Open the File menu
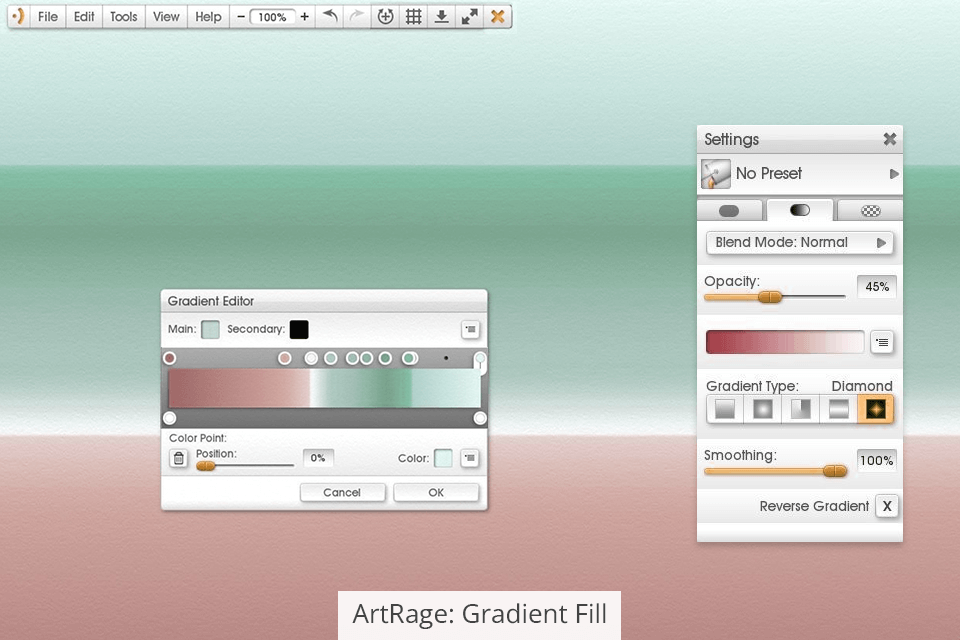The image size is (960, 640). click(x=47, y=17)
